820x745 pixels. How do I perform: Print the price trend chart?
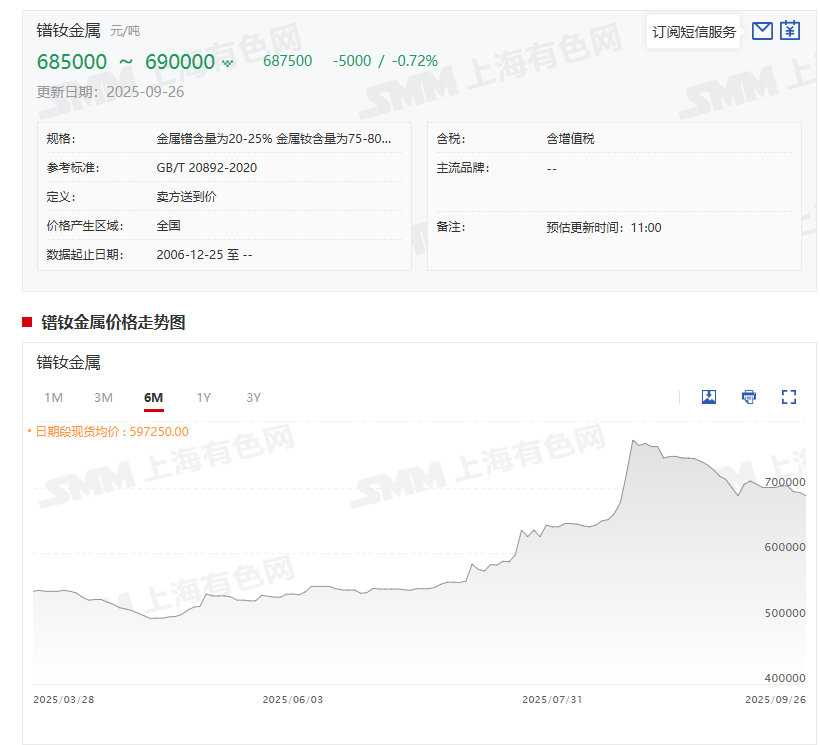coord(749,397)
